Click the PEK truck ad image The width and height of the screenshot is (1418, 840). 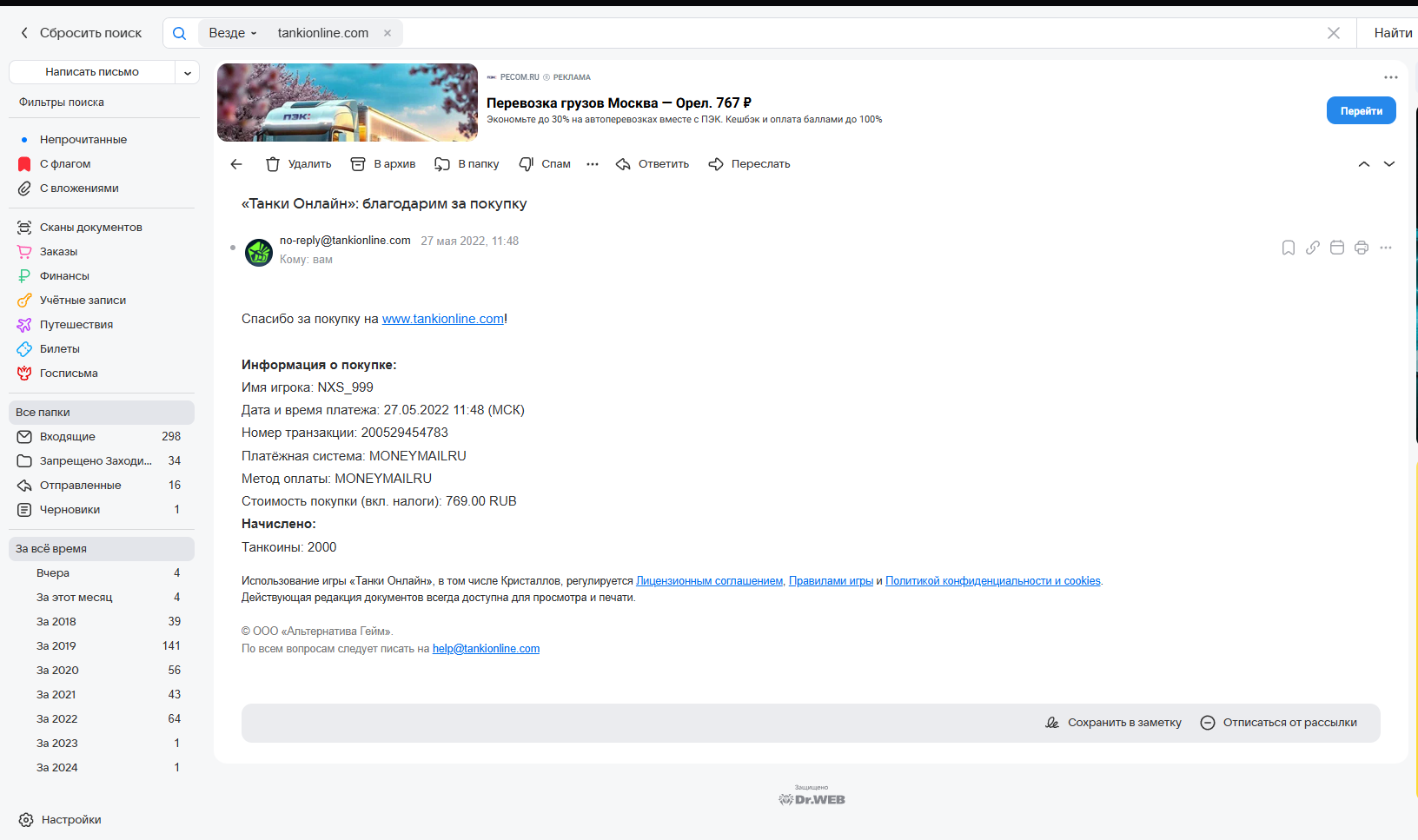[x=348, y=103]
